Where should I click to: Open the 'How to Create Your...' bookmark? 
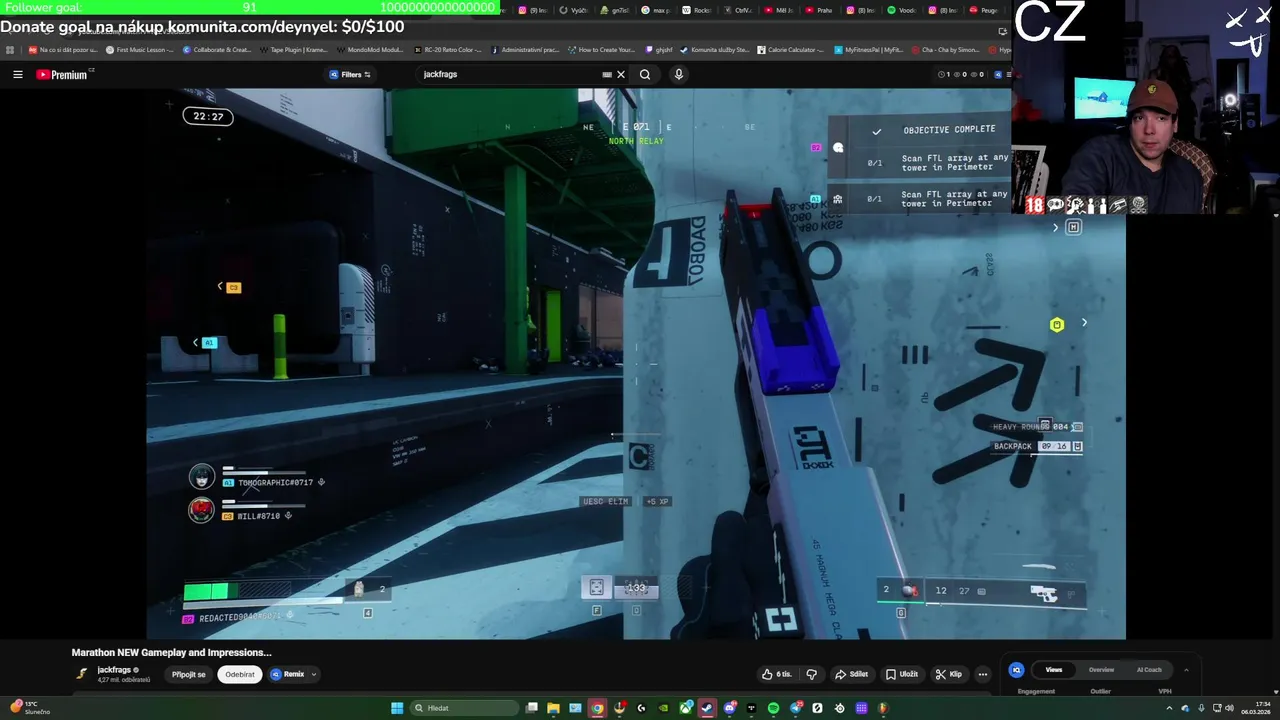point(601,49)
